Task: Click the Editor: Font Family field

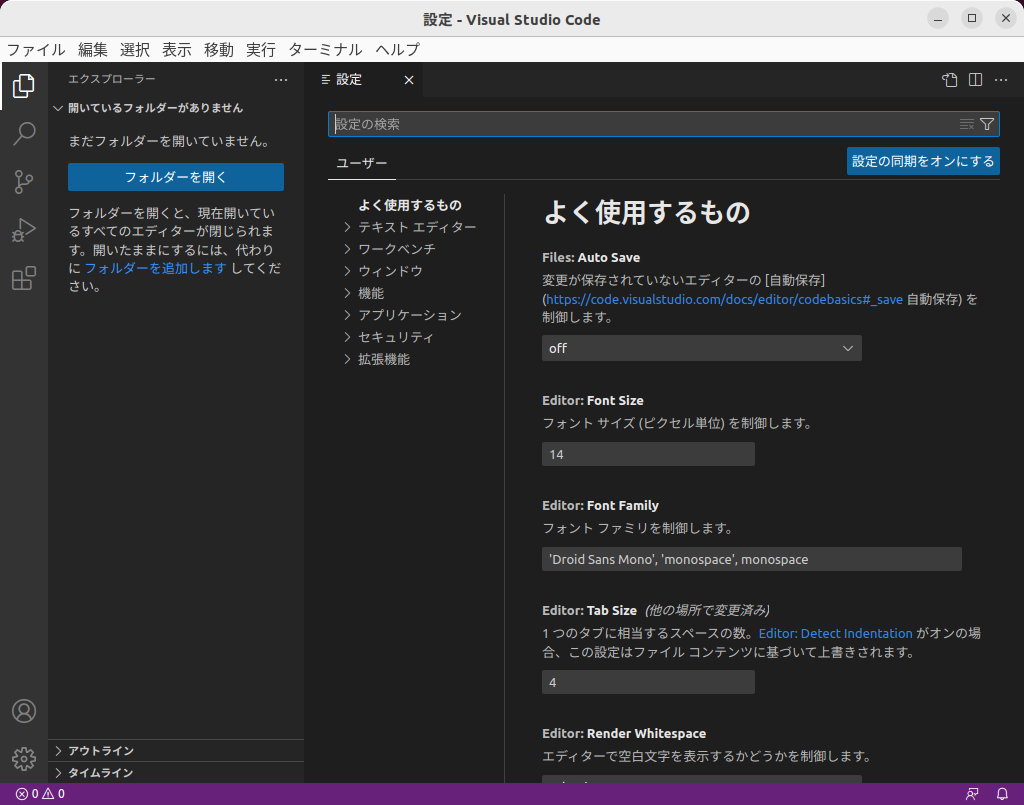Action: click(752, 560)
